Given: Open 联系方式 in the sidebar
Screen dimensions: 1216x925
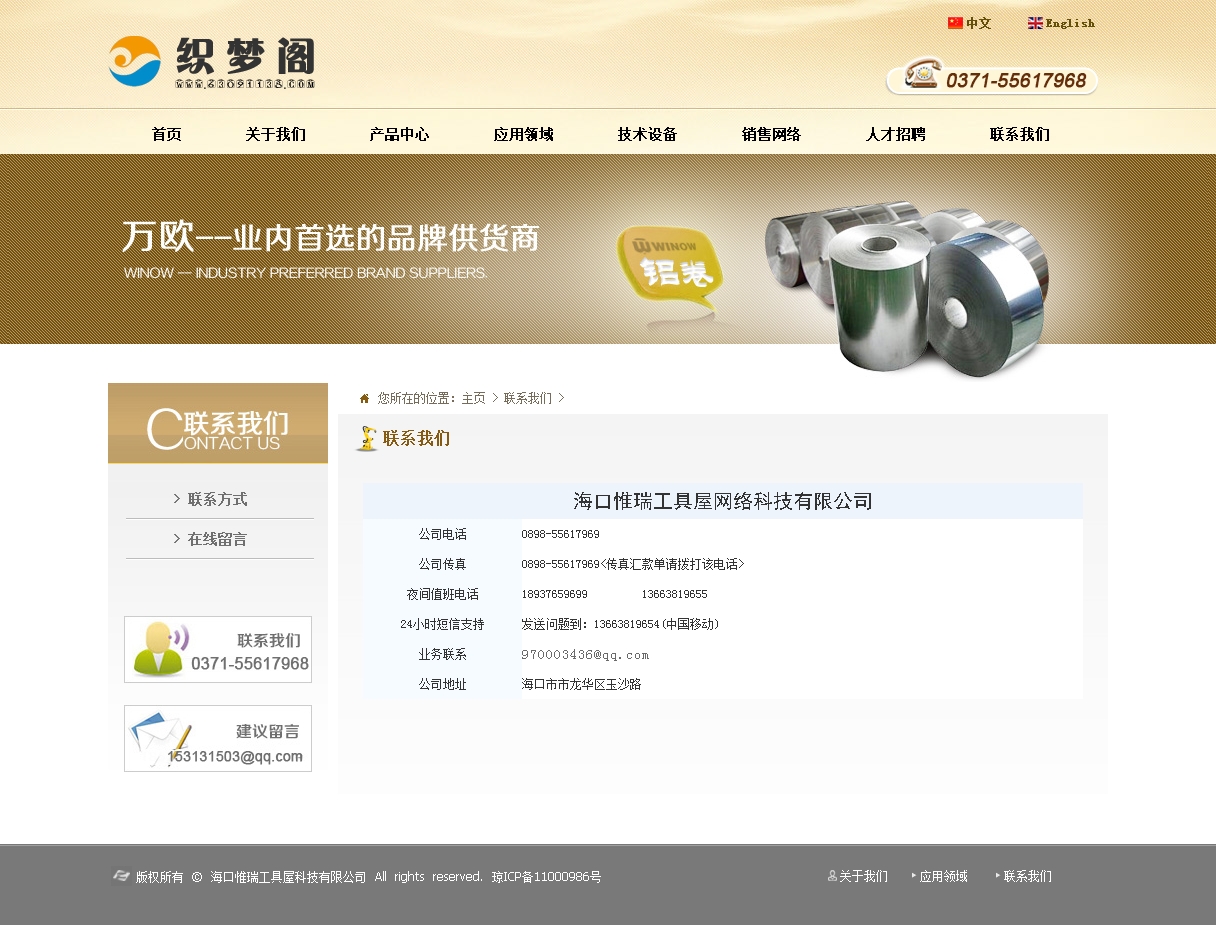Looking at the screenshot, I should (x=217, y=499).
